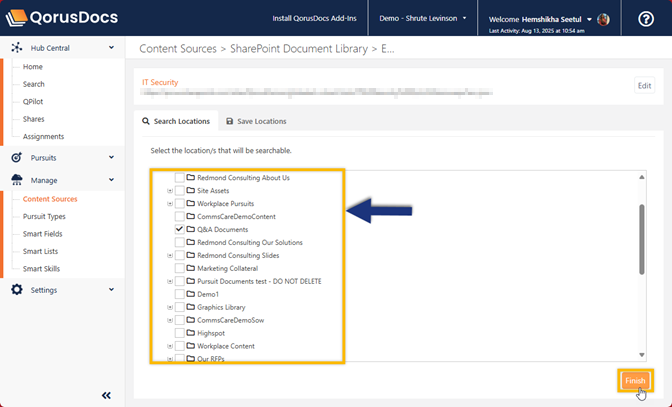
Task: Switch to the Save Locations tab
Action: (256, 121)
